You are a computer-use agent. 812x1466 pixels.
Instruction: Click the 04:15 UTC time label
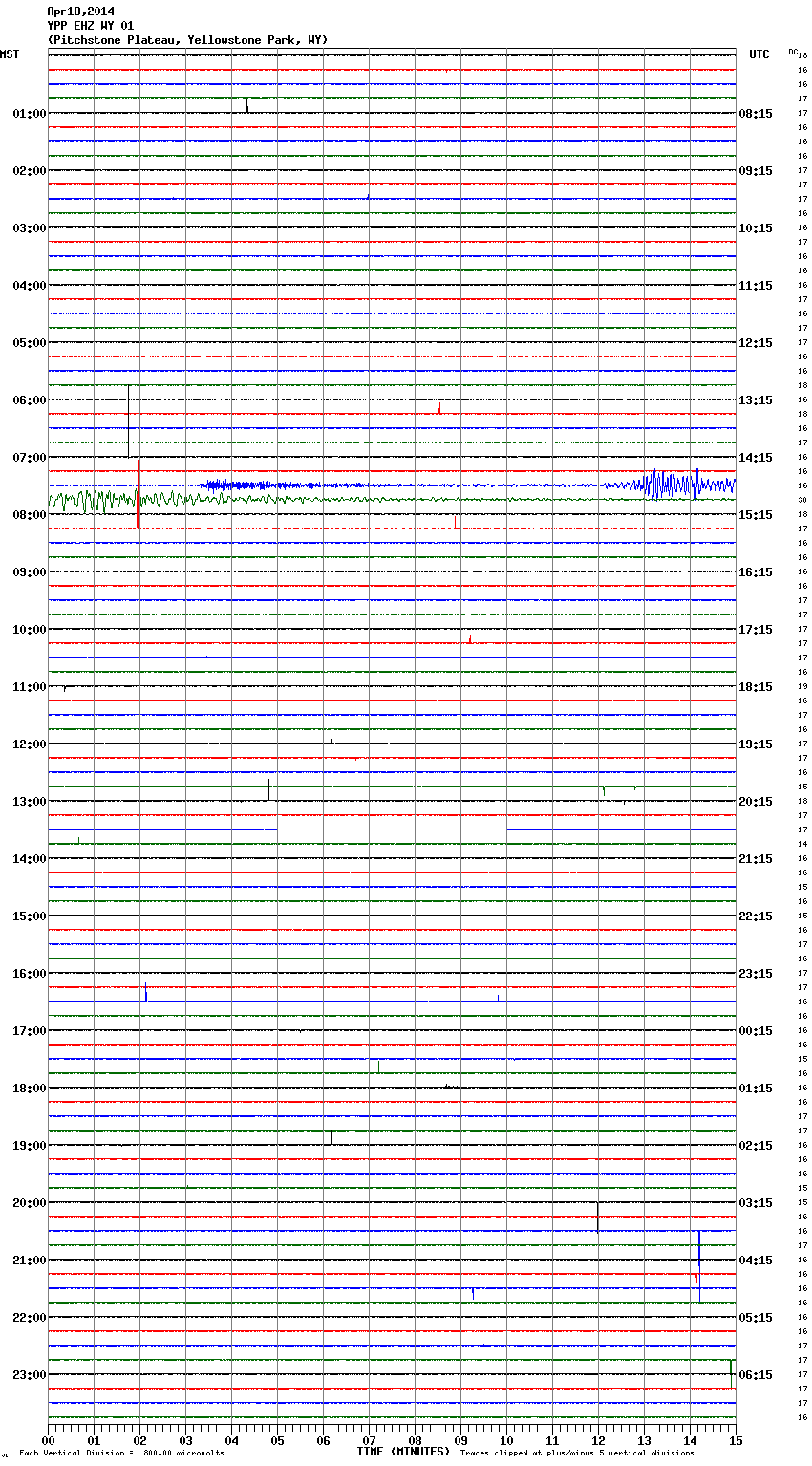coord(756,1261)
